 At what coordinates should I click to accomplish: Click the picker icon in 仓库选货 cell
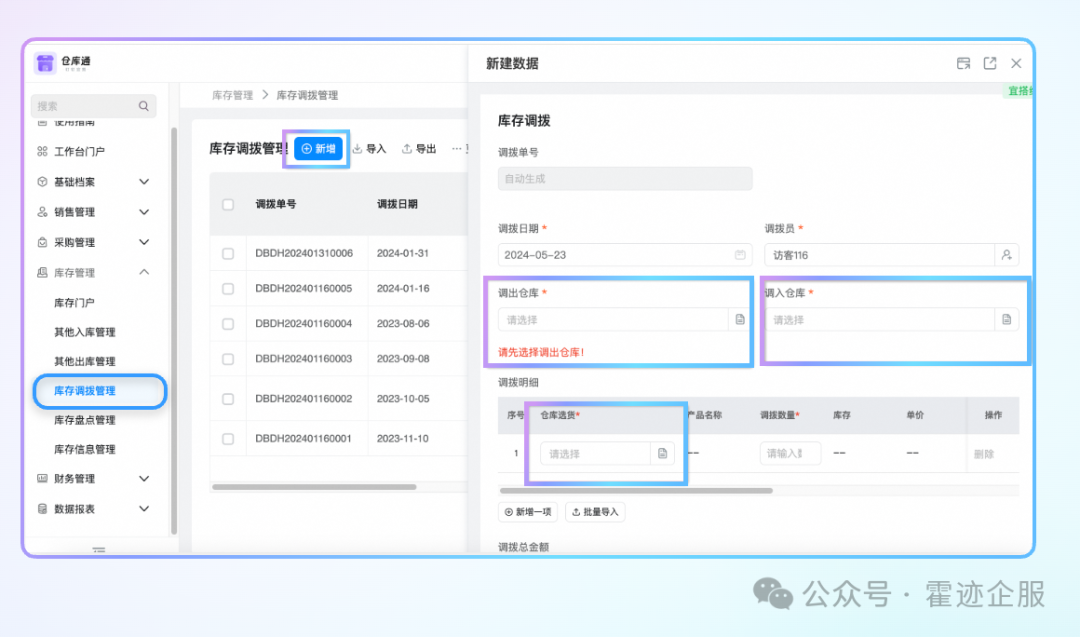(x=662, y=454)
